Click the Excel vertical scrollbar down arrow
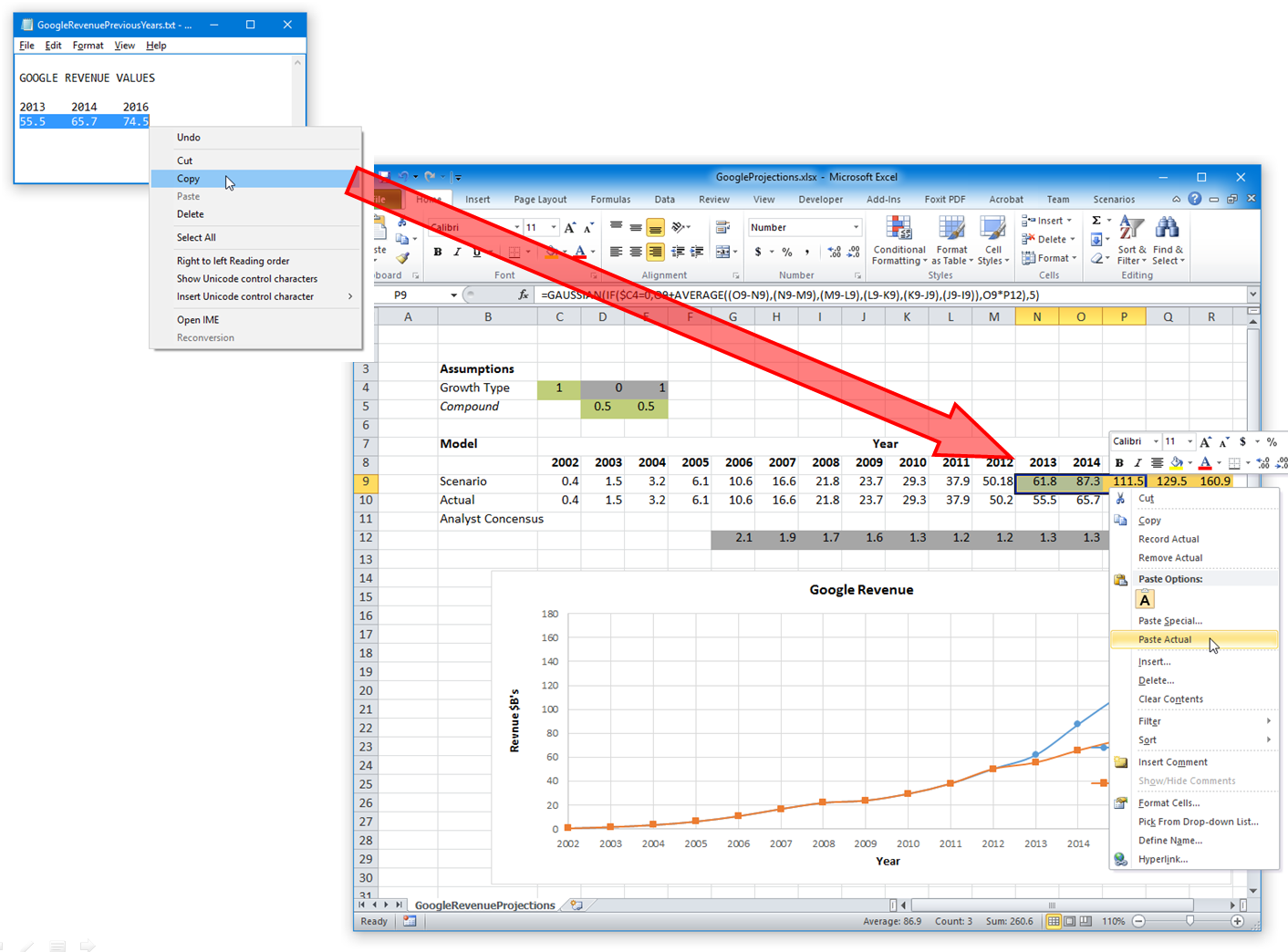1288x952 pixels. tap(1253, 891)
